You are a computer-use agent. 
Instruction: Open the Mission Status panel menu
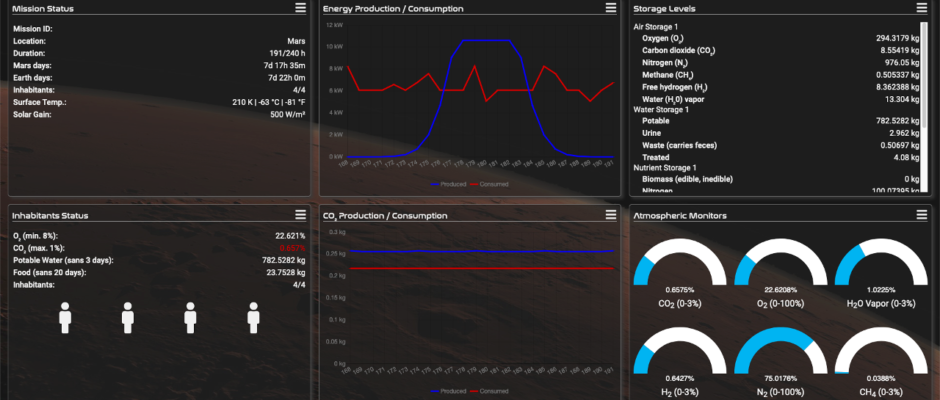click(300, 8)
